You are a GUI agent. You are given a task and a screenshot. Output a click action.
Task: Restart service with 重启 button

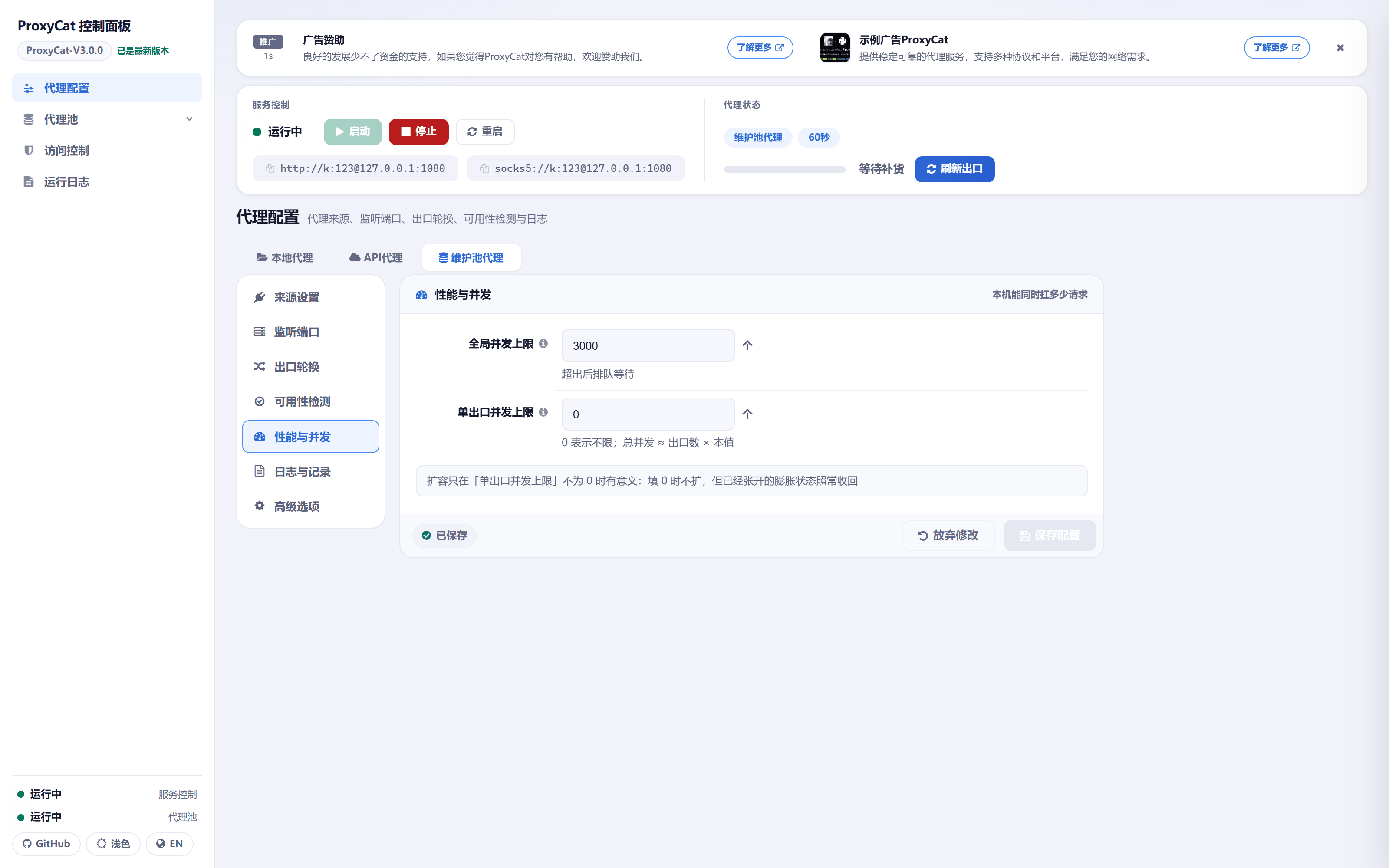pyautogui.click(x=485, y=132)
